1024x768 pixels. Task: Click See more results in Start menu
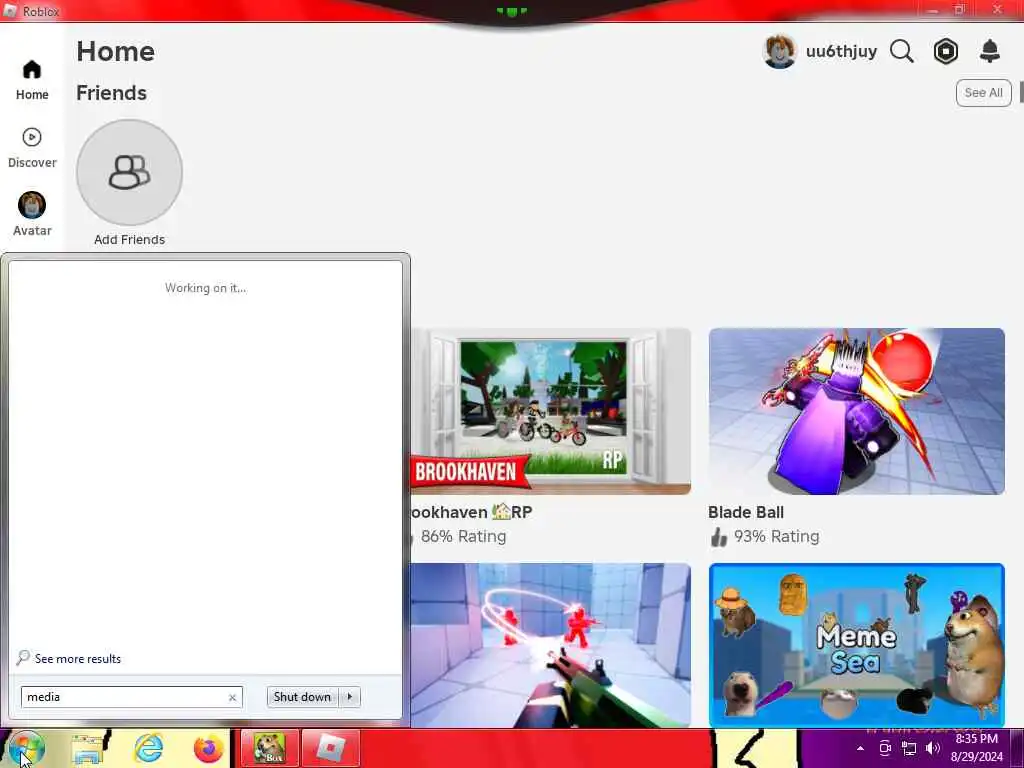pyautogui.click(x=78, y=658)
